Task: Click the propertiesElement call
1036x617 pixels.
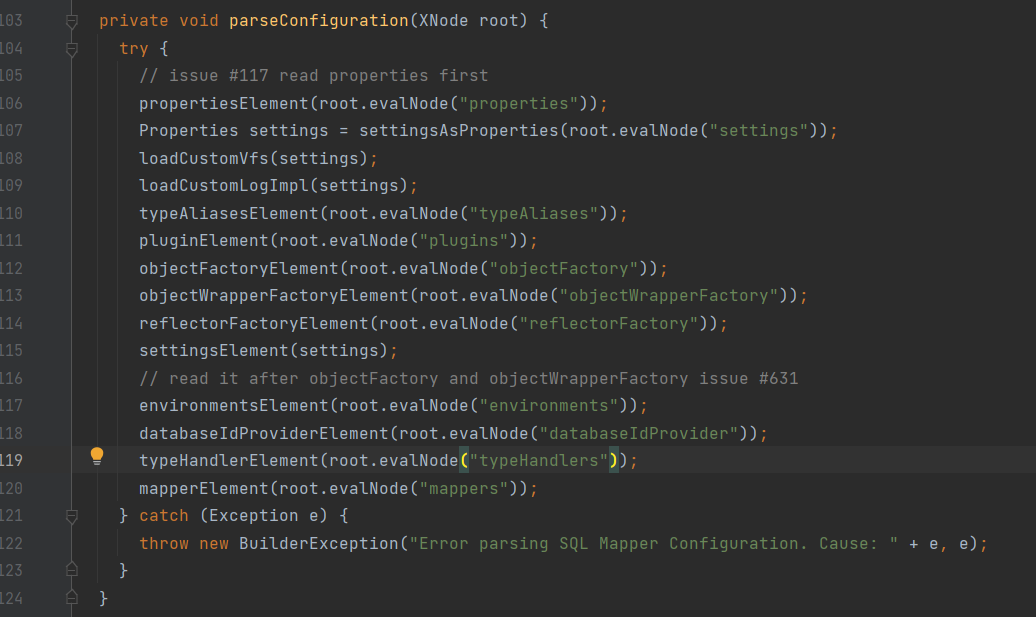Action: tap(223, 103)
